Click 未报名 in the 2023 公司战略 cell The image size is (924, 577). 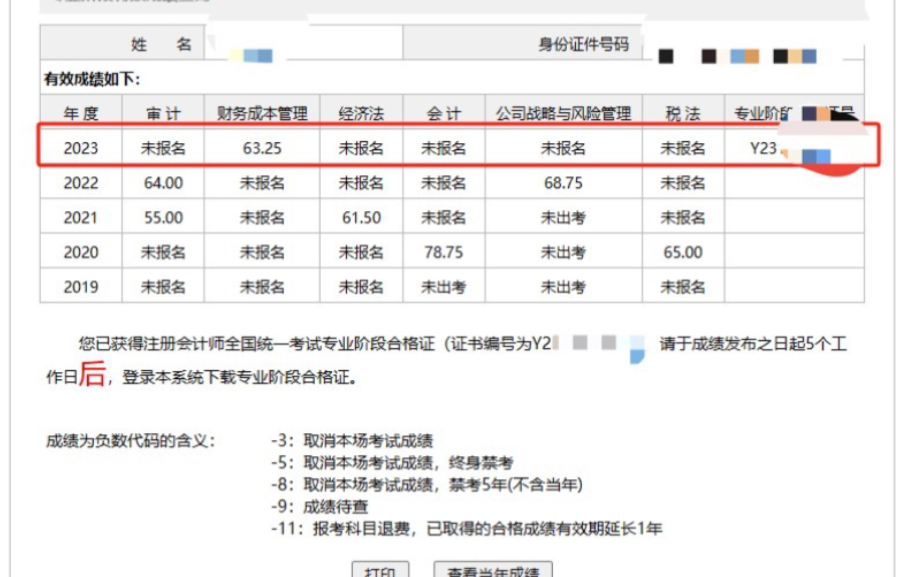[563, 148]
